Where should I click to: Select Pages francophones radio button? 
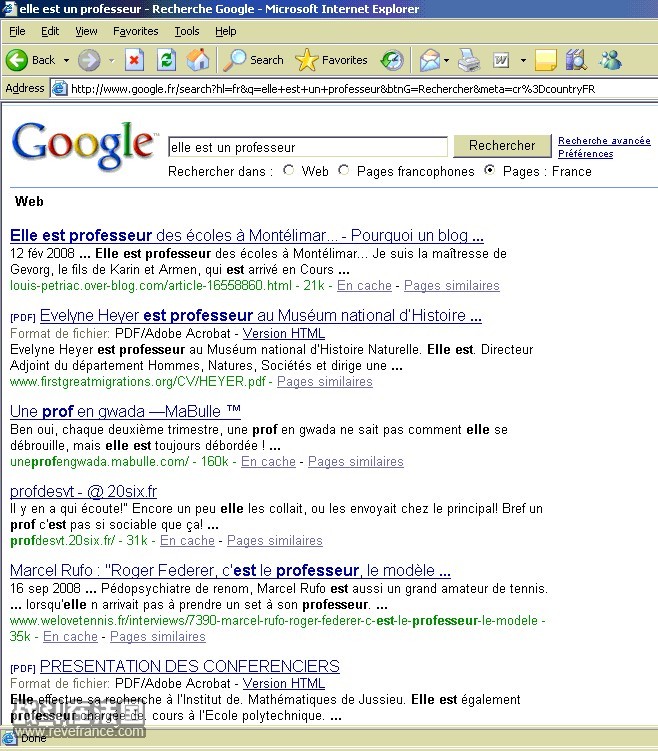(343, 170)
